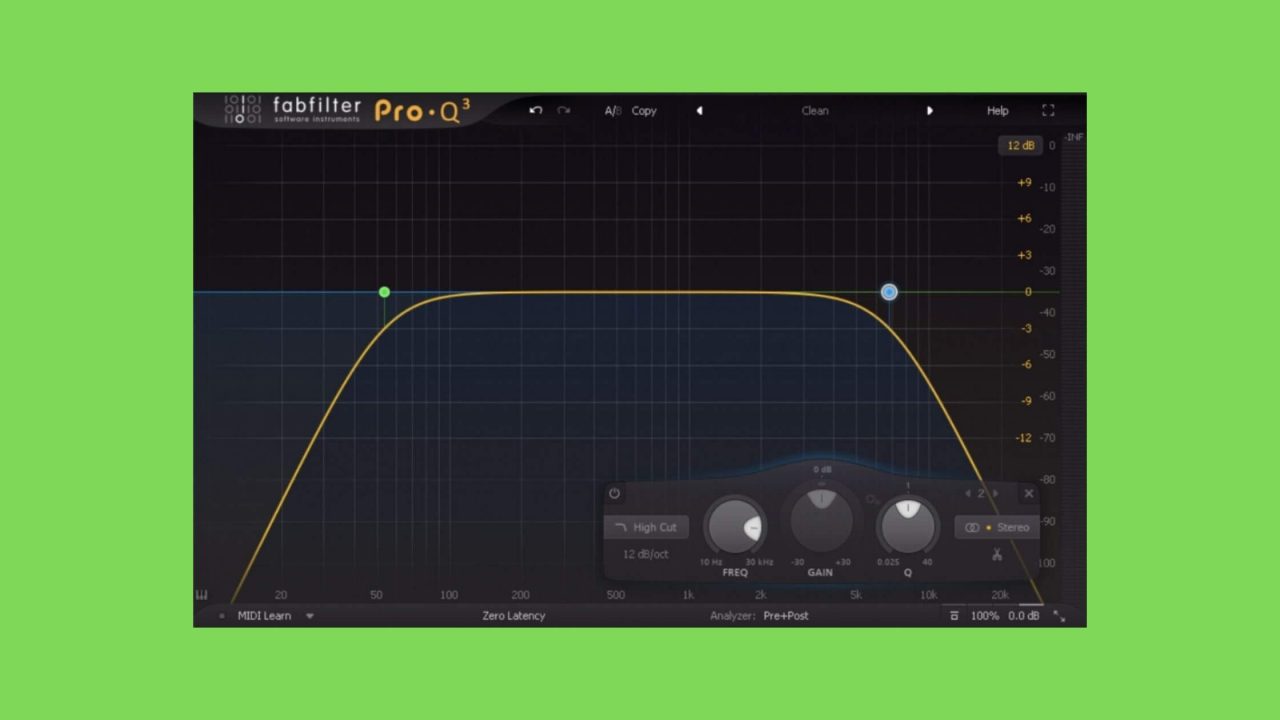The image size is (1280, 720).
Task: Click the redo arrow icon
Action: point(563,110)
